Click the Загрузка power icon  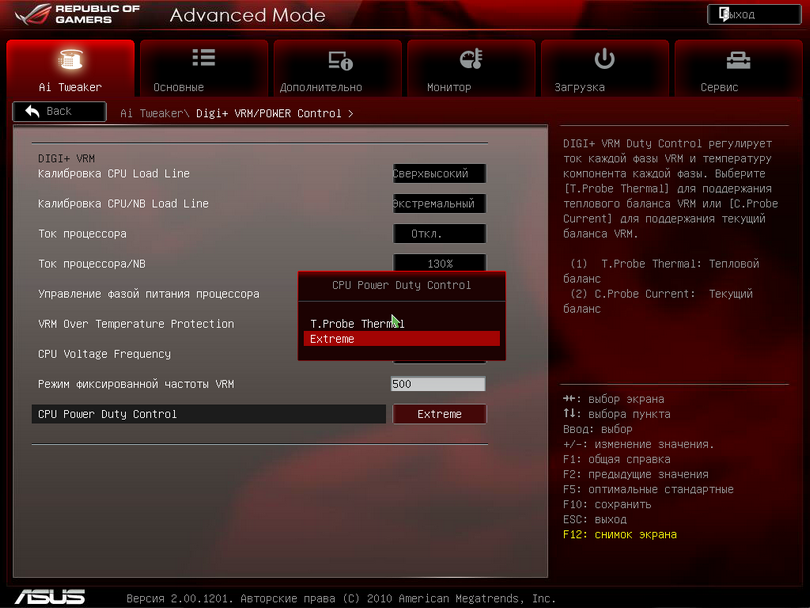coord(604,60)
